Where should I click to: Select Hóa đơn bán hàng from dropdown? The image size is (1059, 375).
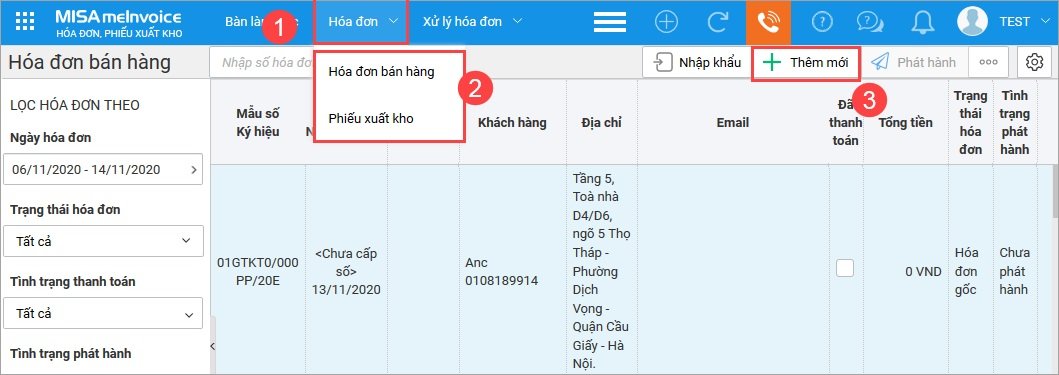[382, 72]
